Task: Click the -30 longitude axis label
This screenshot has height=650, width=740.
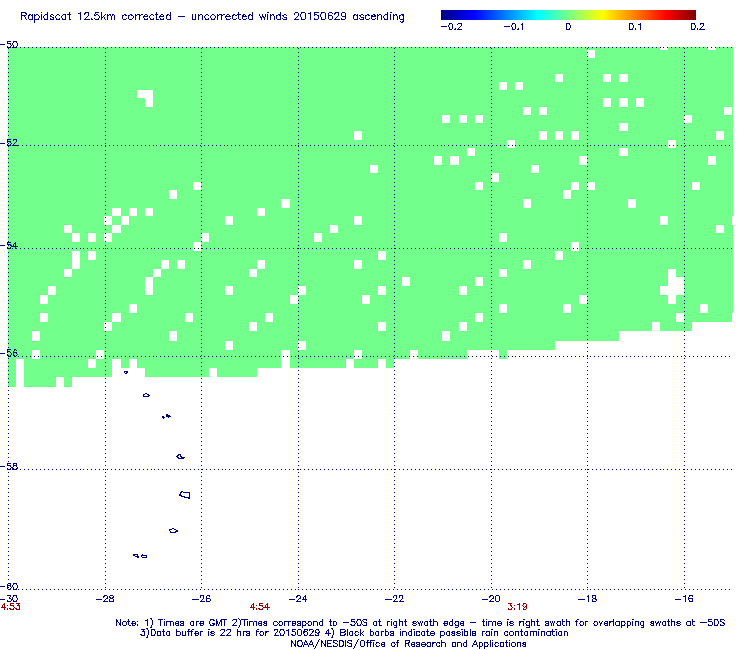Action: pos(9,599)
